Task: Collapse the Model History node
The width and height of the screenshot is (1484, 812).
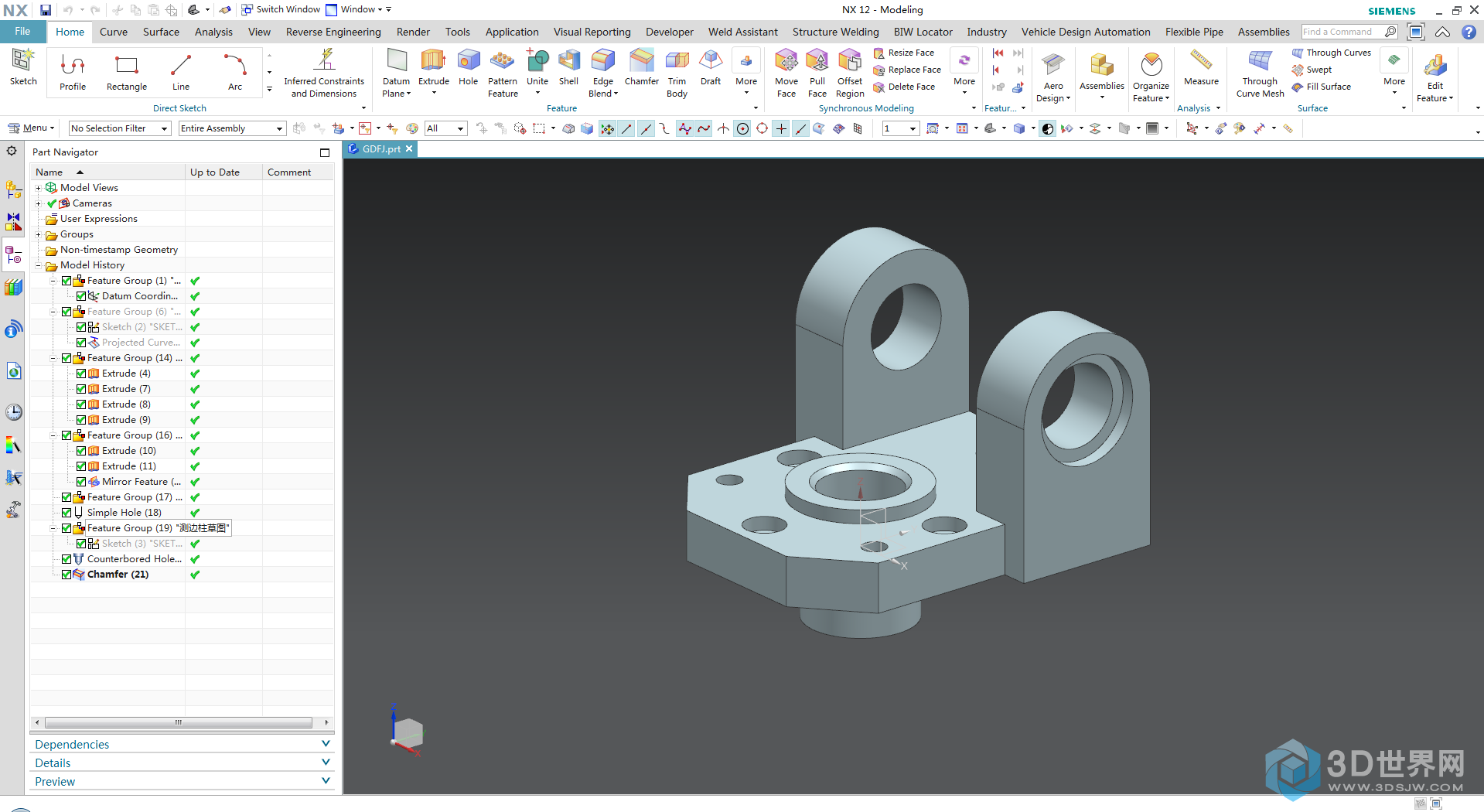Action: point(38,265)
